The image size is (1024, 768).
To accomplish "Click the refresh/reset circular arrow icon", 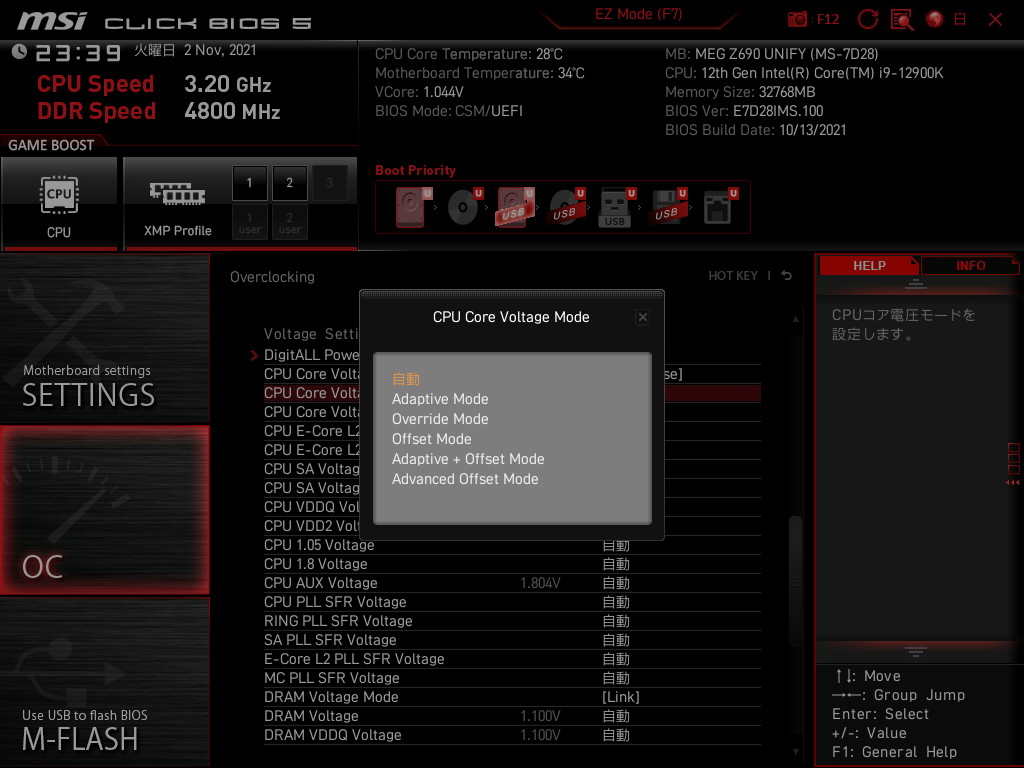I will tap(868, 20).
